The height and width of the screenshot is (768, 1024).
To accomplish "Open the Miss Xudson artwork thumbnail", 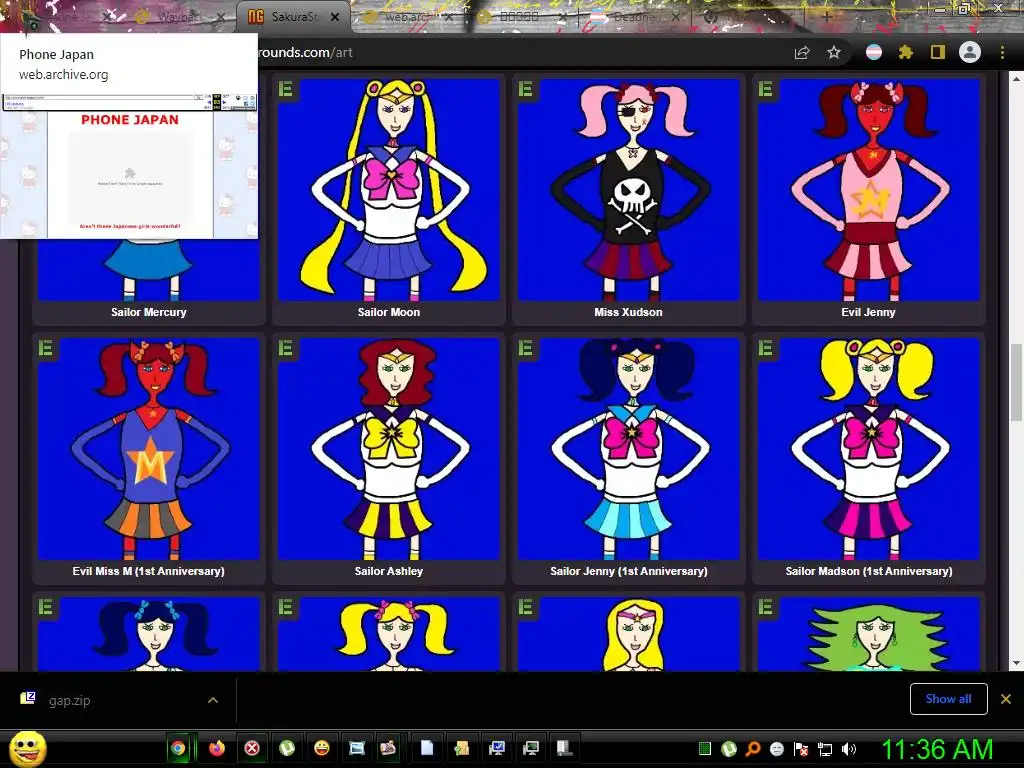I will point(628,189).
